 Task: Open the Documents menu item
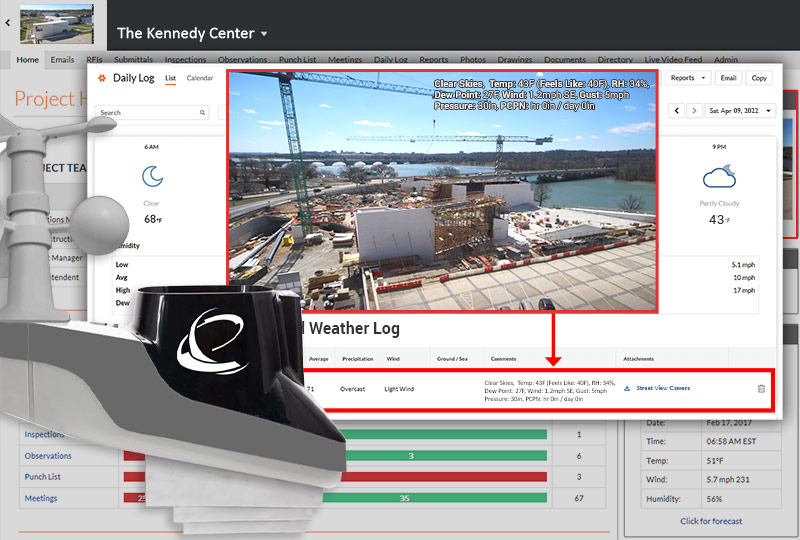tap(565, 60)
